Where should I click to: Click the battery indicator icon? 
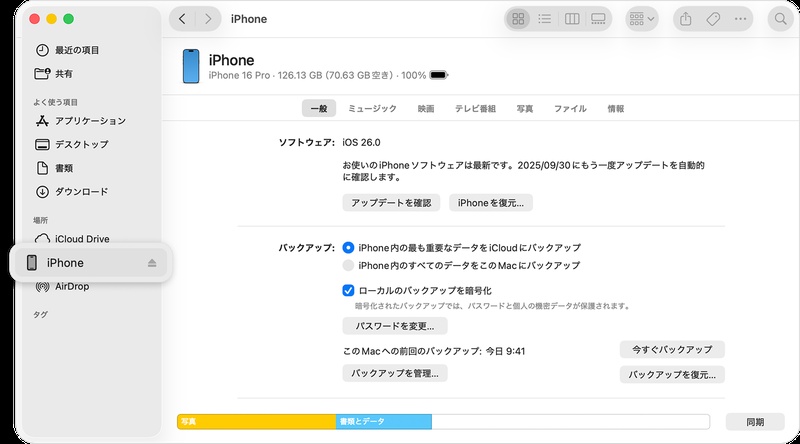coord(438,76)
